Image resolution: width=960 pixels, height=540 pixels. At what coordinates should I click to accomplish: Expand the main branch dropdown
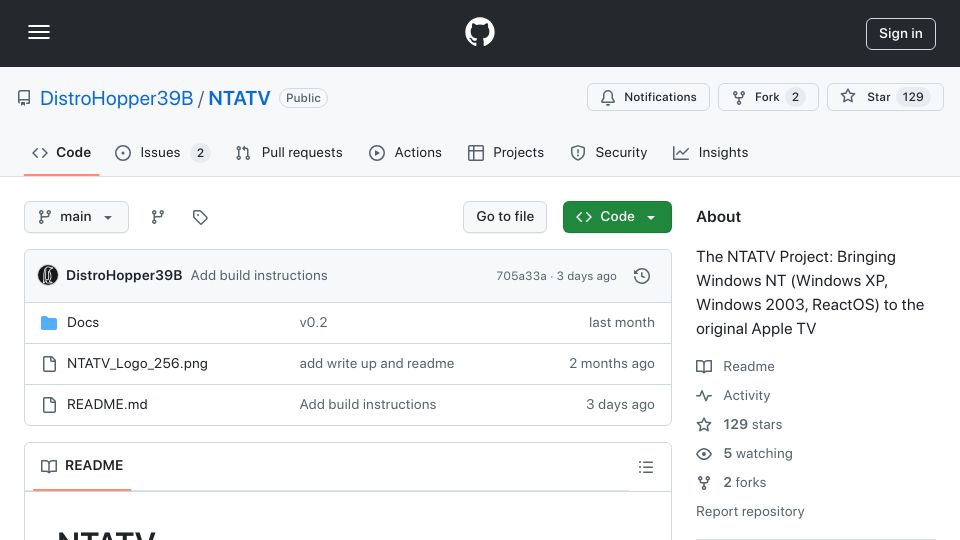(77, 217)
